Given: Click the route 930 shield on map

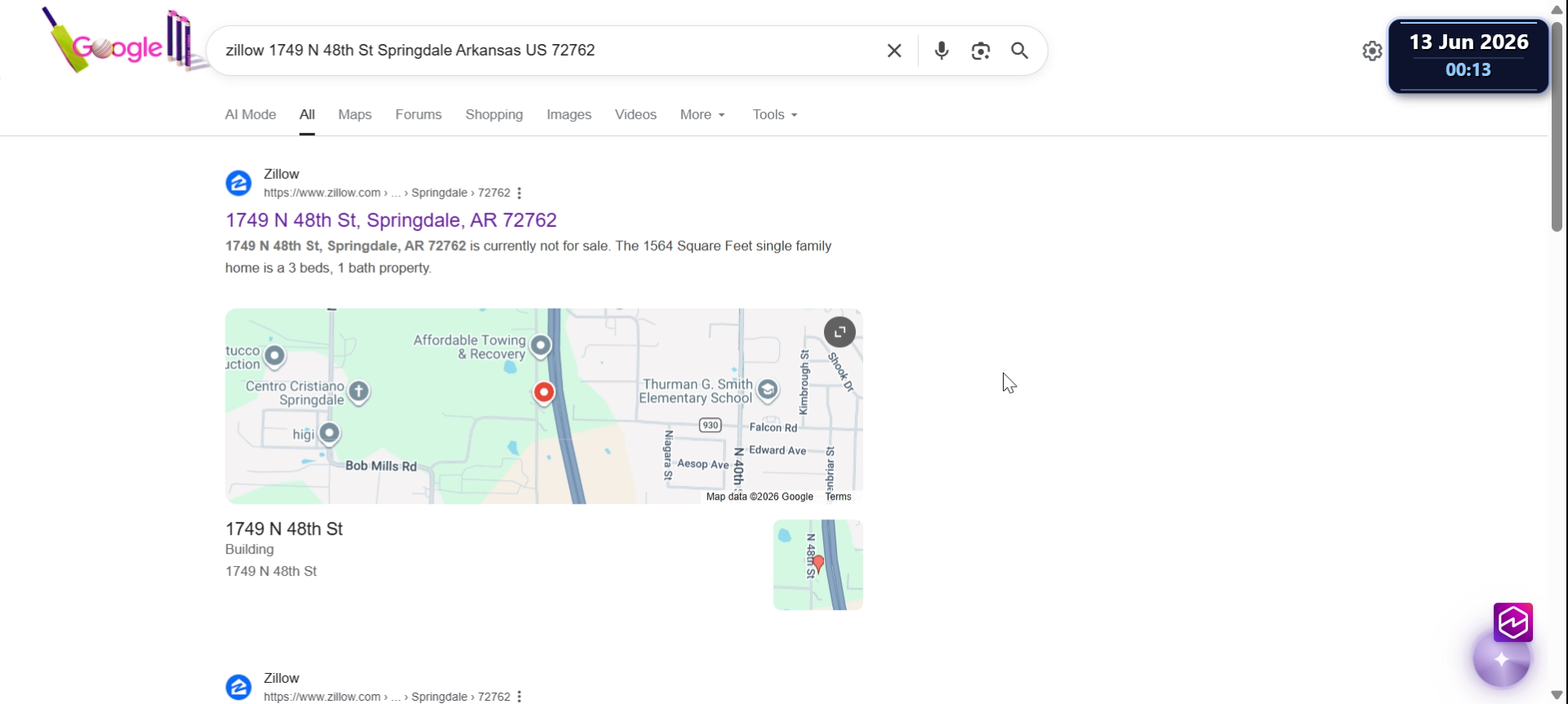Looking at the screenshot, I should [x=710, y=425].
